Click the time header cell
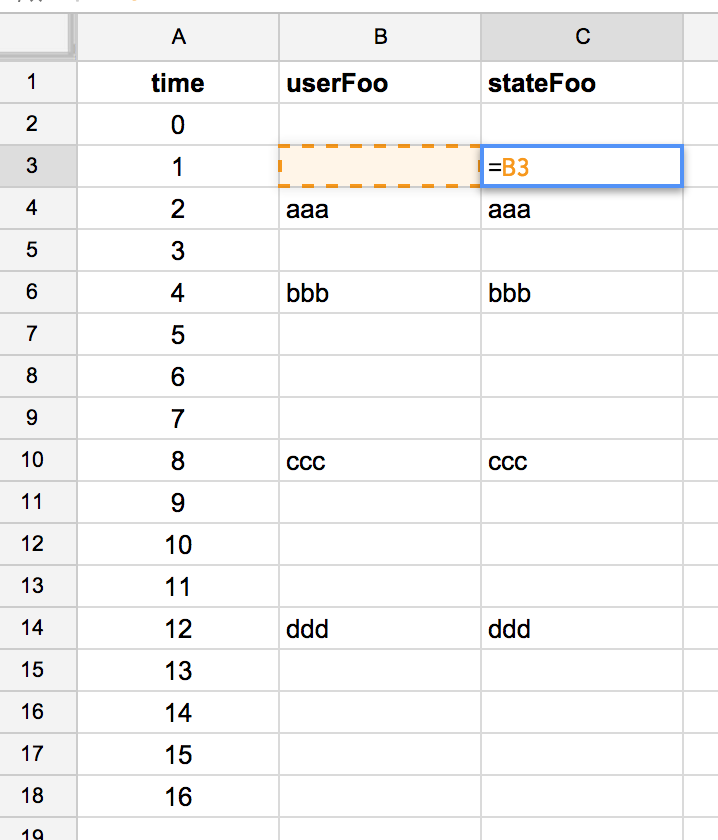This screenshot has height=840, width=718. (x=178, y=82)
